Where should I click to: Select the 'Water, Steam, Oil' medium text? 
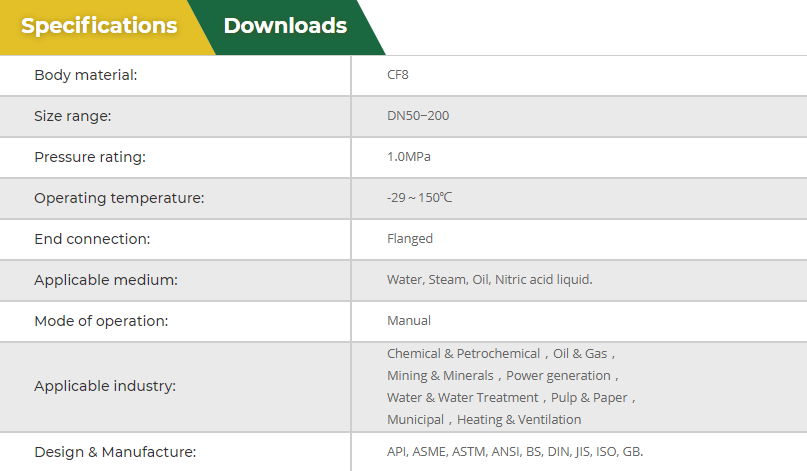click(438, 280)
